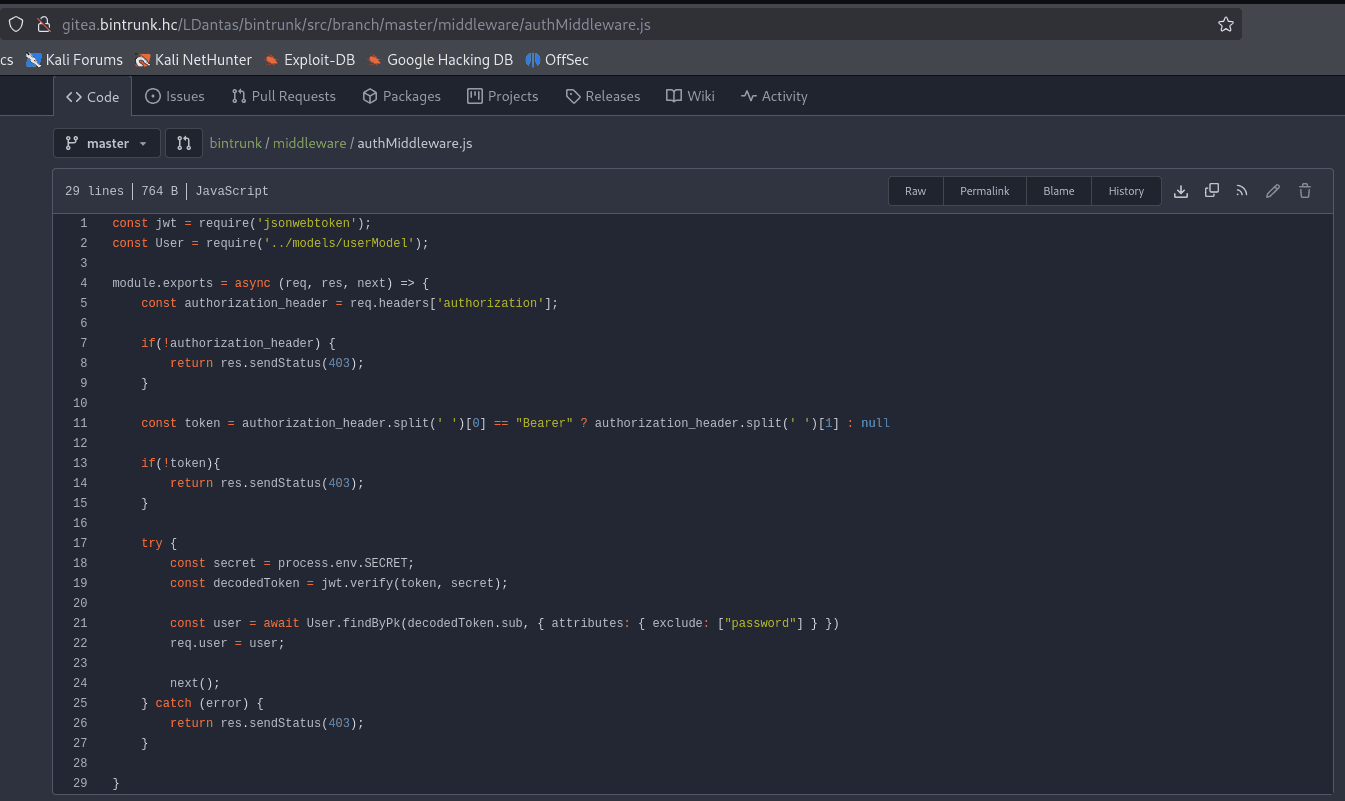Navigate to middleware folder breadcrumb
This screenshot has width=1345, height=801.
point(309,143)
